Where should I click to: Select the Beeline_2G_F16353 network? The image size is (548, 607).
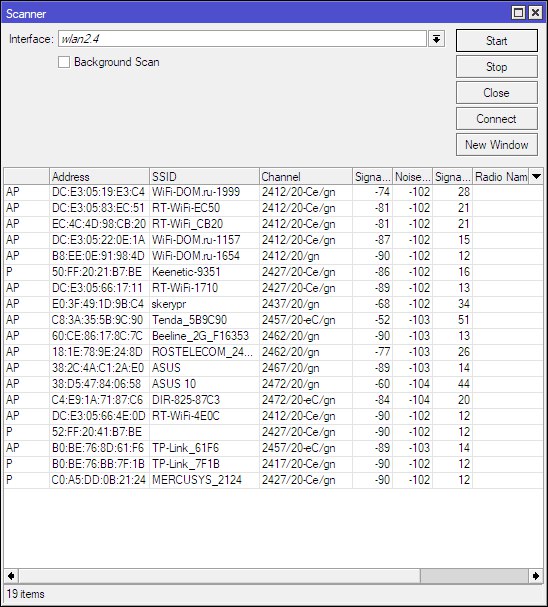(x=273, y=336)
